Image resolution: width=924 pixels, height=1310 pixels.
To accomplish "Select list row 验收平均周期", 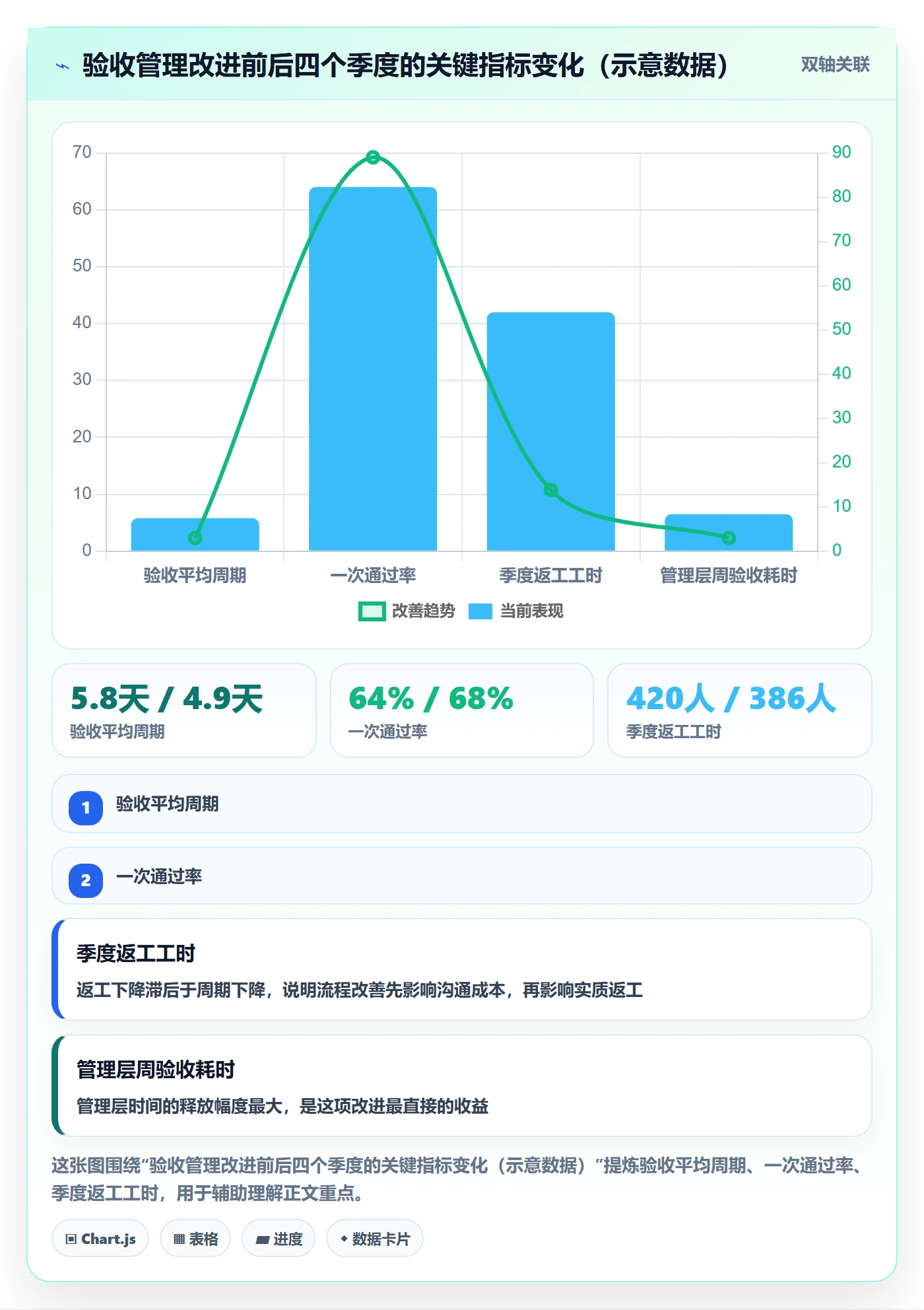I will click(462, 804).
